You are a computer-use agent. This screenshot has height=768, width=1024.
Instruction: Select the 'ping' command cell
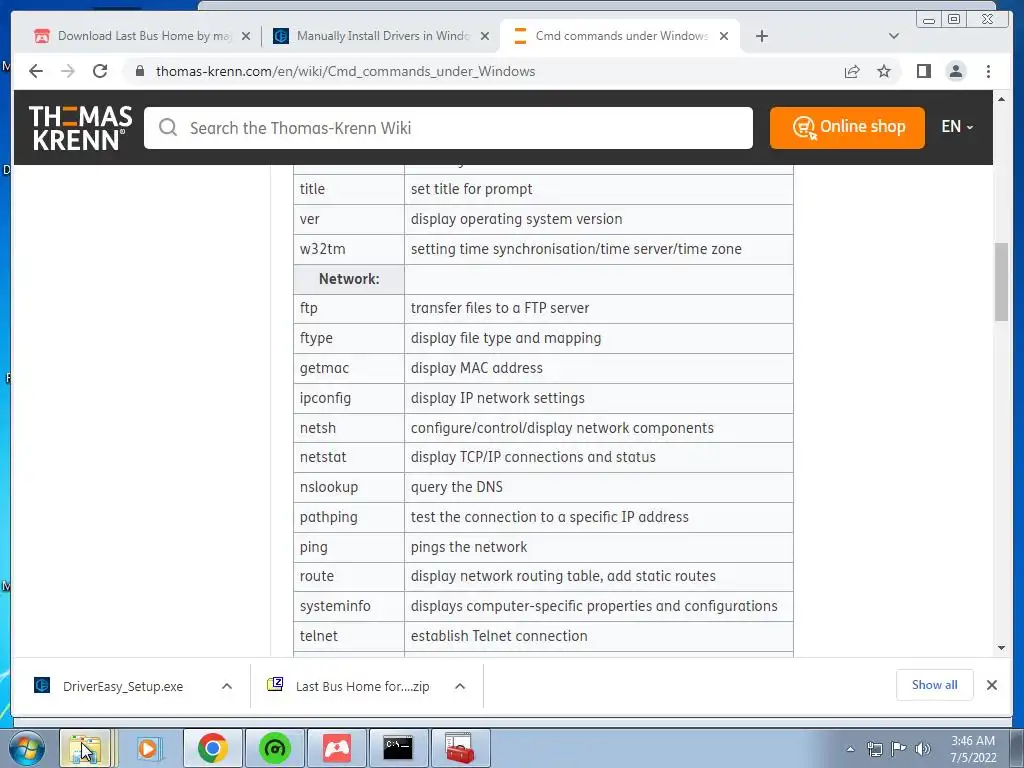pos(349,547)
